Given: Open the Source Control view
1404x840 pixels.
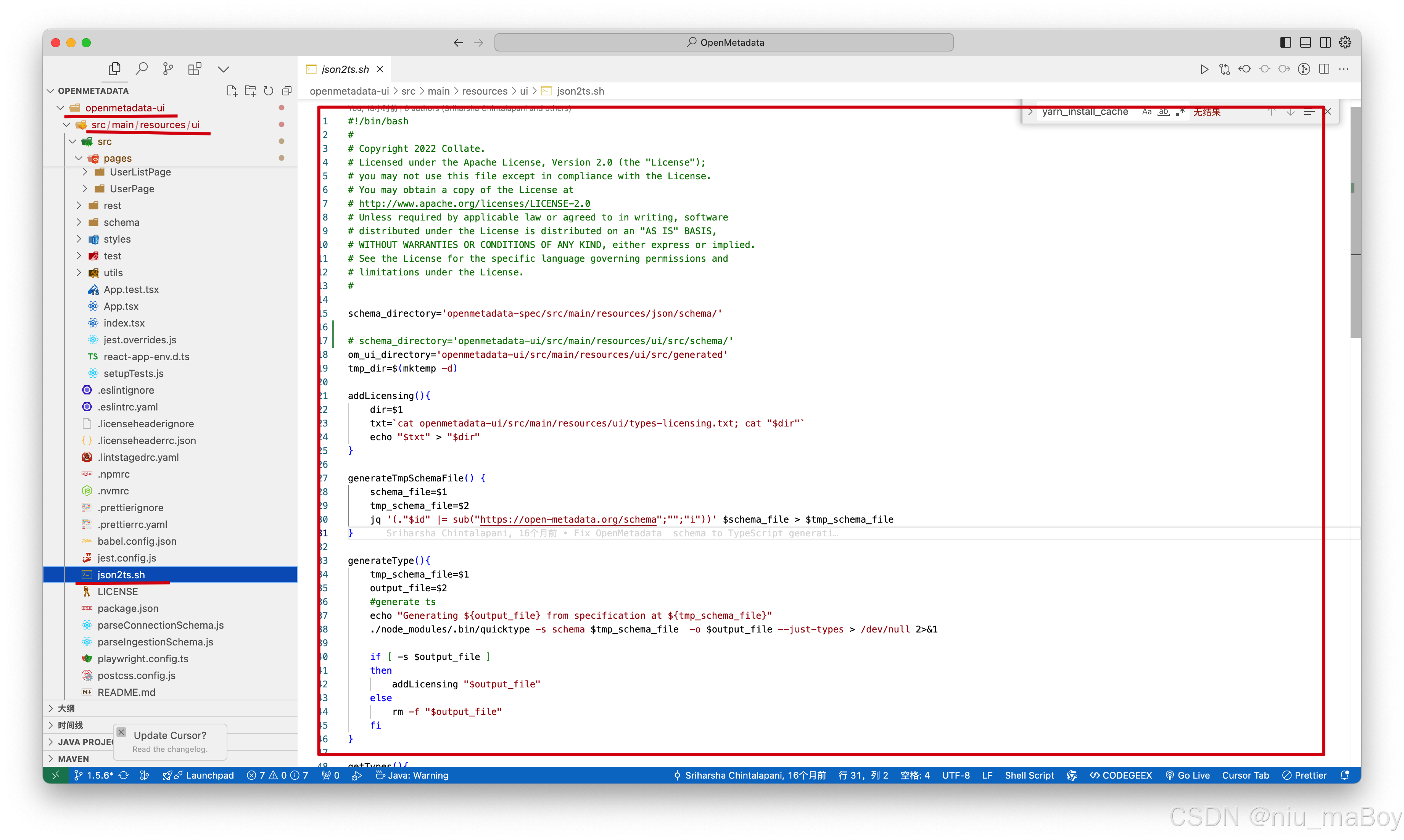Looking at the screenshot, I should click(168, 69).
